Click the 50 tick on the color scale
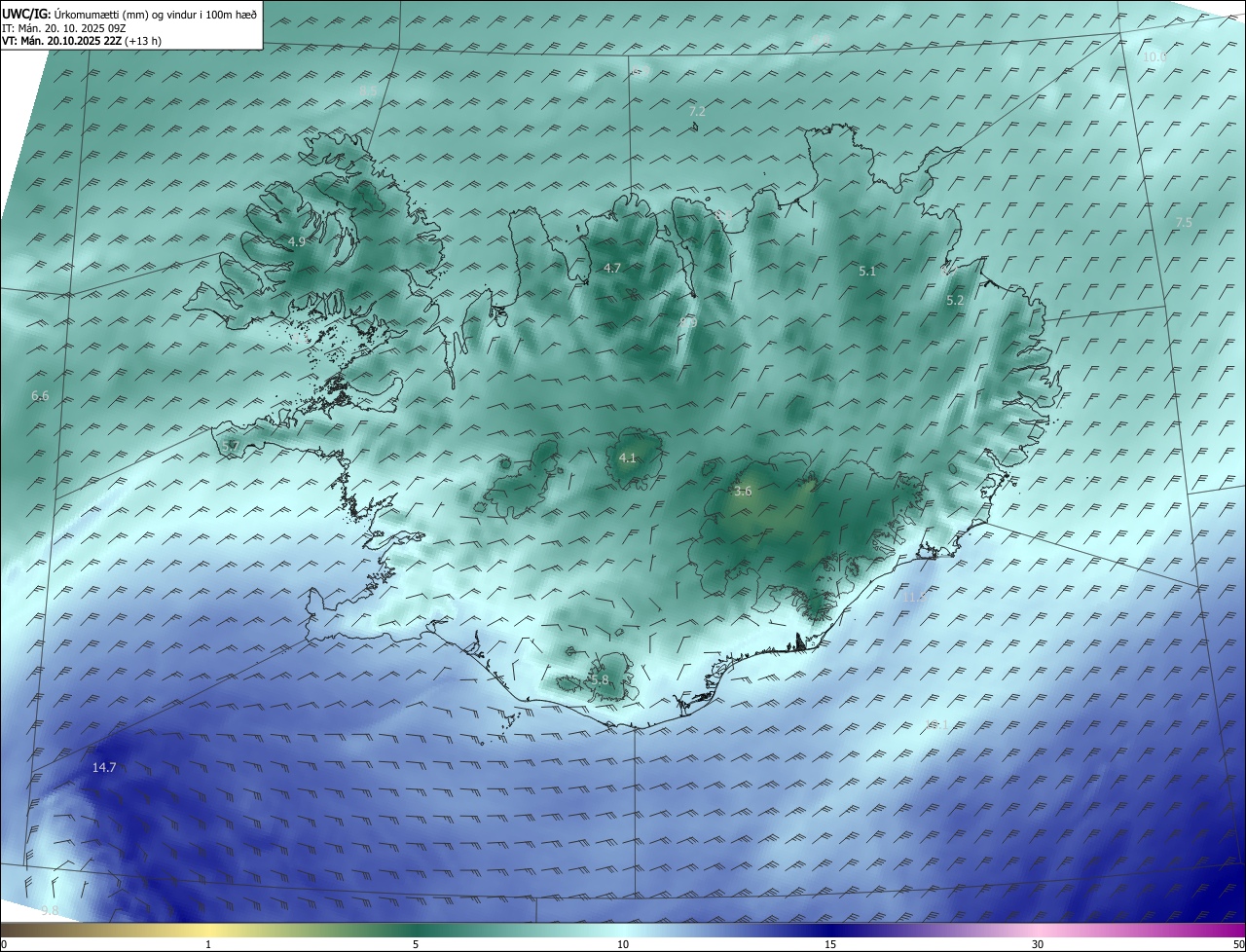This screenshot has width=1246, height=952. coord(1238,944)
